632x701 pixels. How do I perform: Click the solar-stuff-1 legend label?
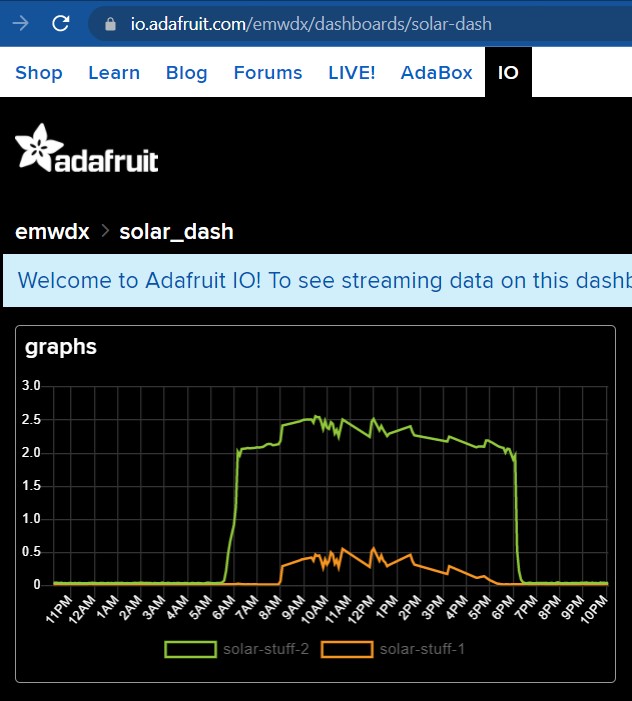(x=422, y=649)
